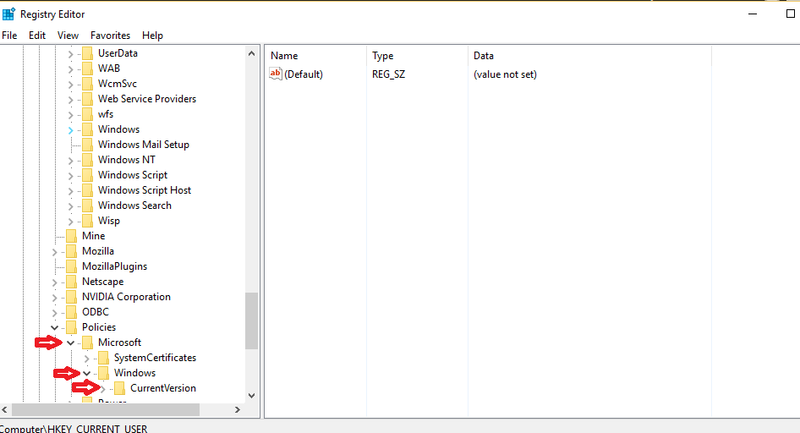
Task: Expand the UserData key
Action: point(70,54)
